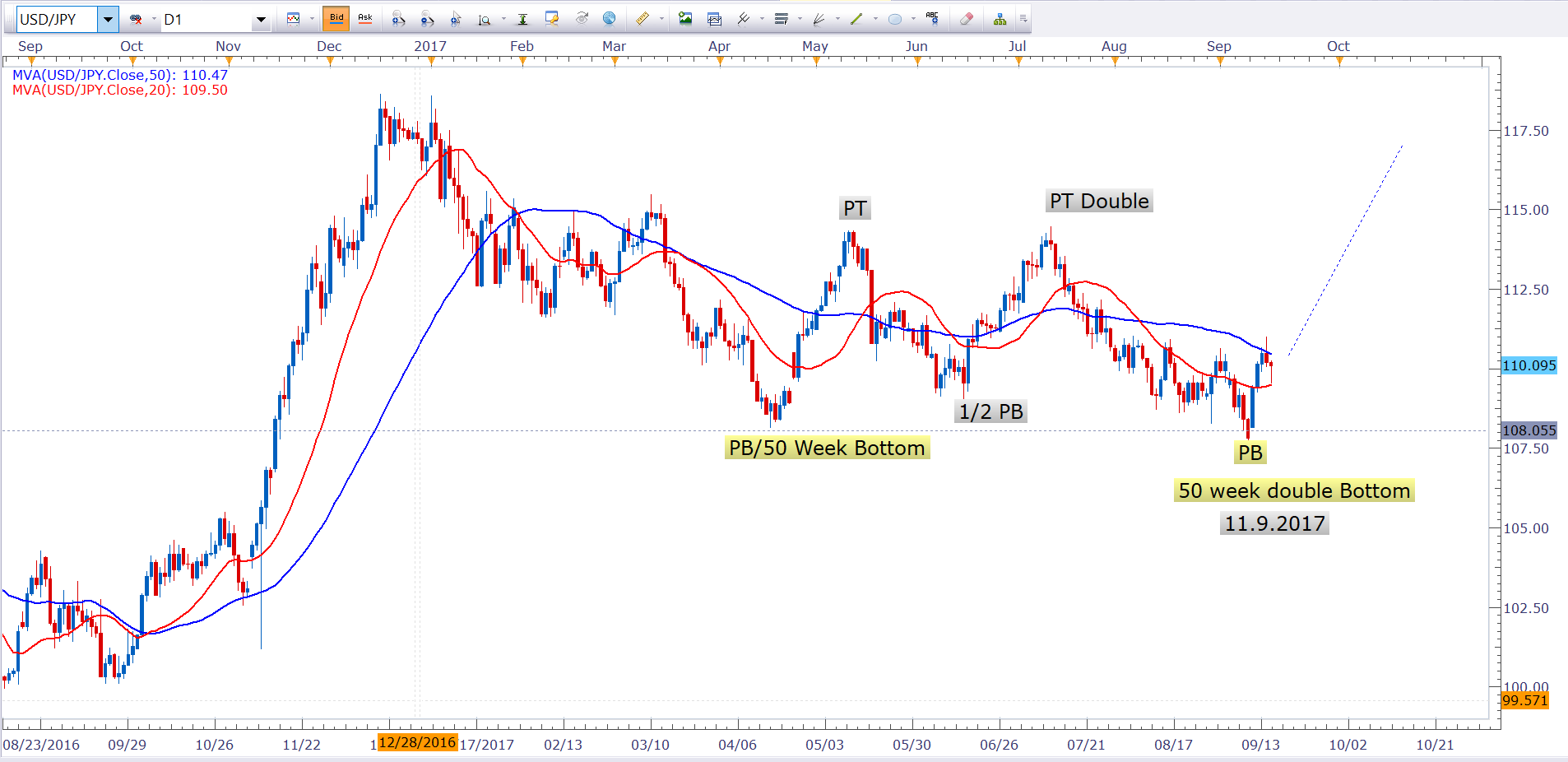Click the '50 week double Bottom' label
The width and height of the screenshot is (1568, 762).
coord(1294,490)
